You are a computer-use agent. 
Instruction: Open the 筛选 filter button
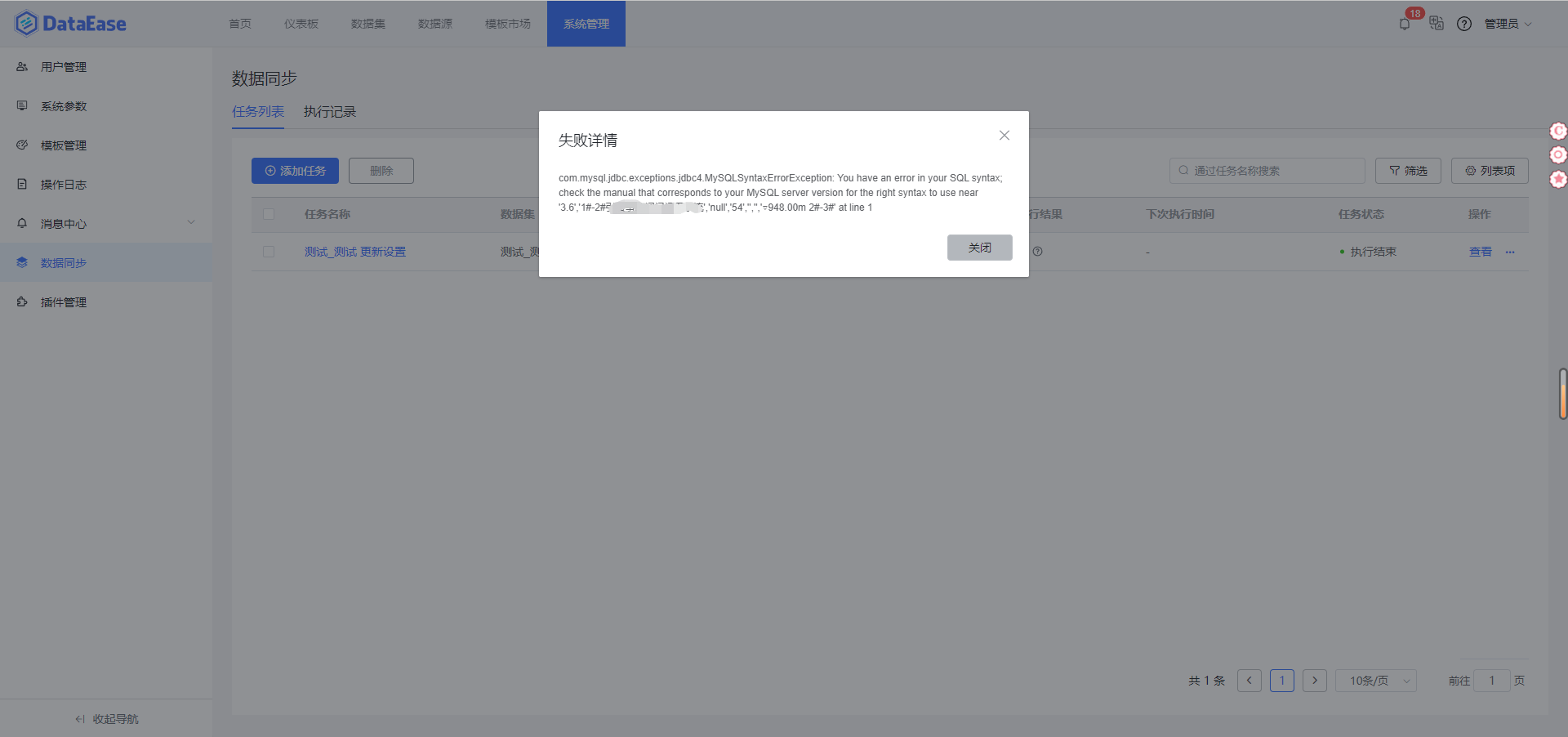point(1408,171)
